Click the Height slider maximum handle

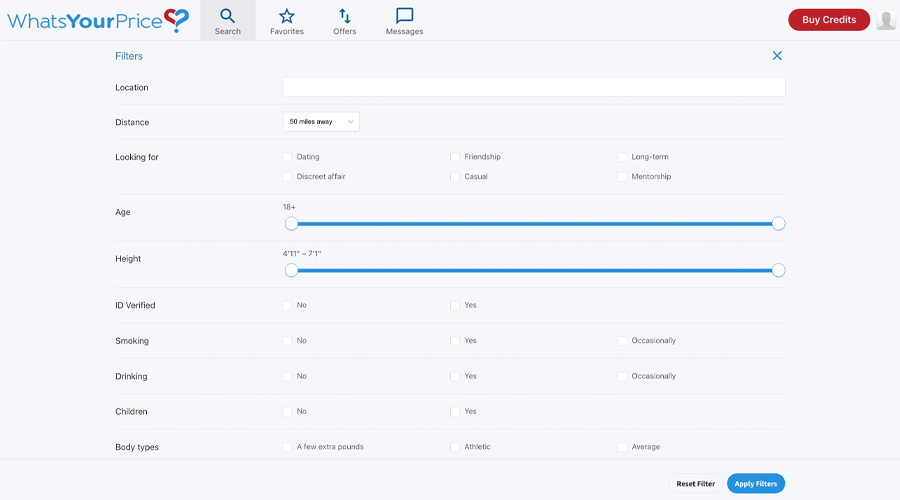tap(778, 270)
